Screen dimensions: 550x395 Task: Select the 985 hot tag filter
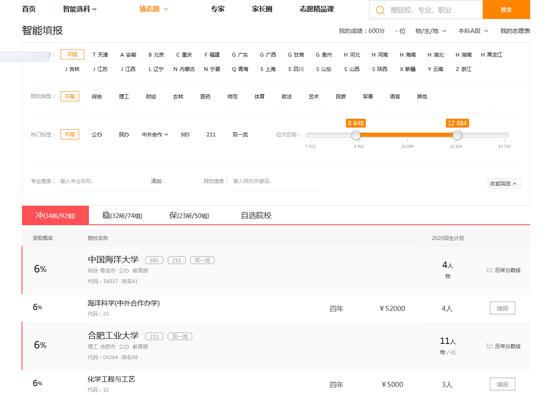pyautogui.click(x=185, y=134)
